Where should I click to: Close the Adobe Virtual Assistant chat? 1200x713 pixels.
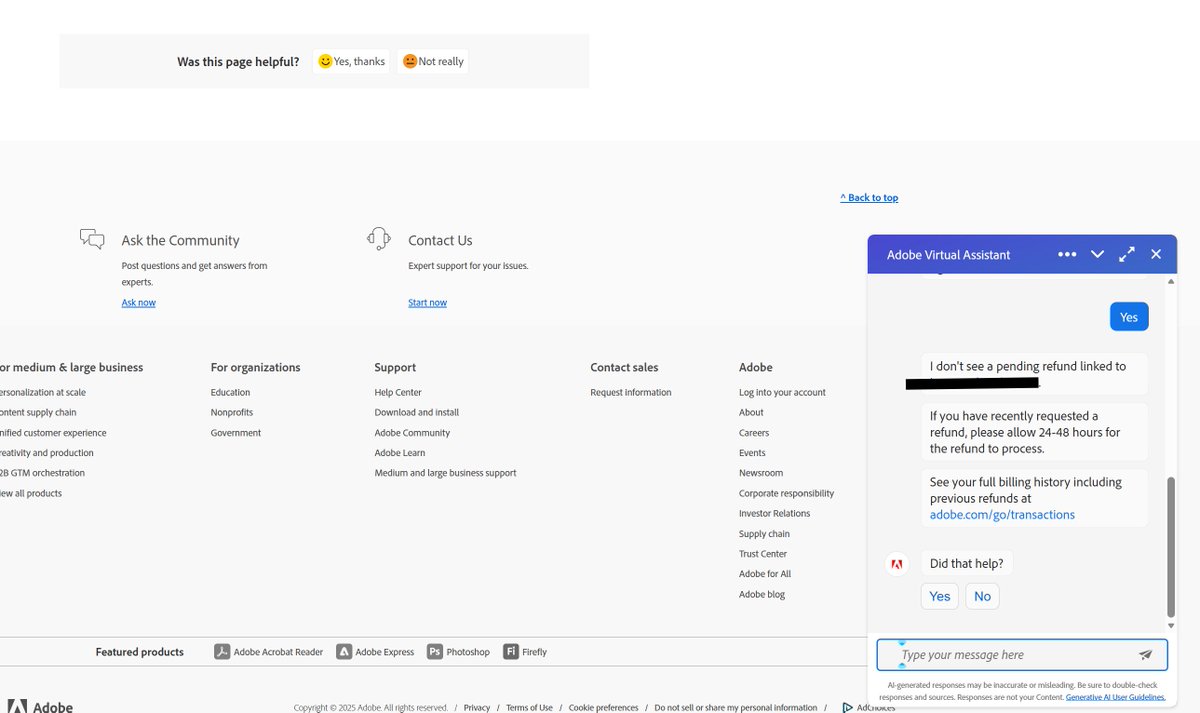click(x=1156, y=254)
